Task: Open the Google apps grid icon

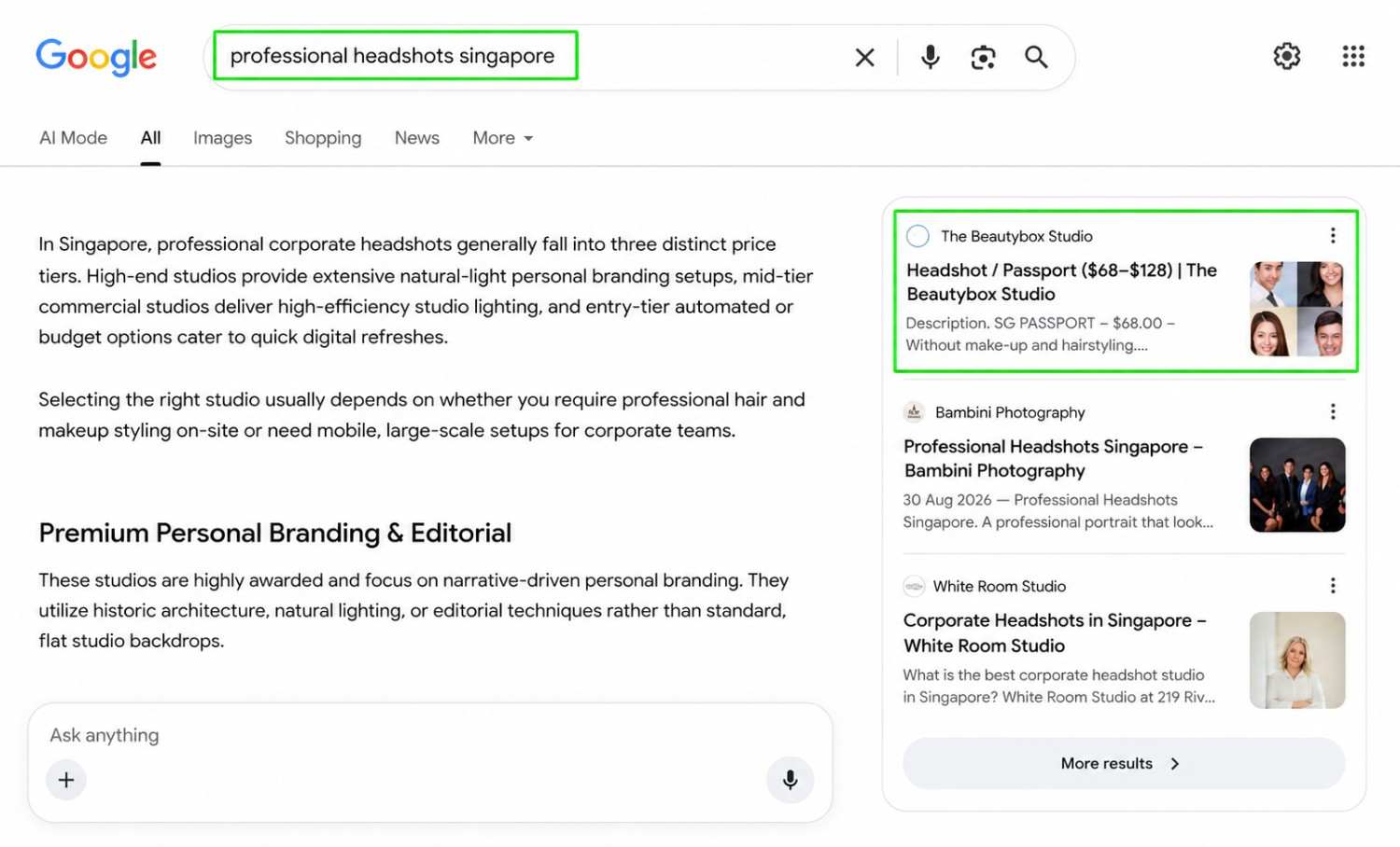Action: tap(1353, 56)
